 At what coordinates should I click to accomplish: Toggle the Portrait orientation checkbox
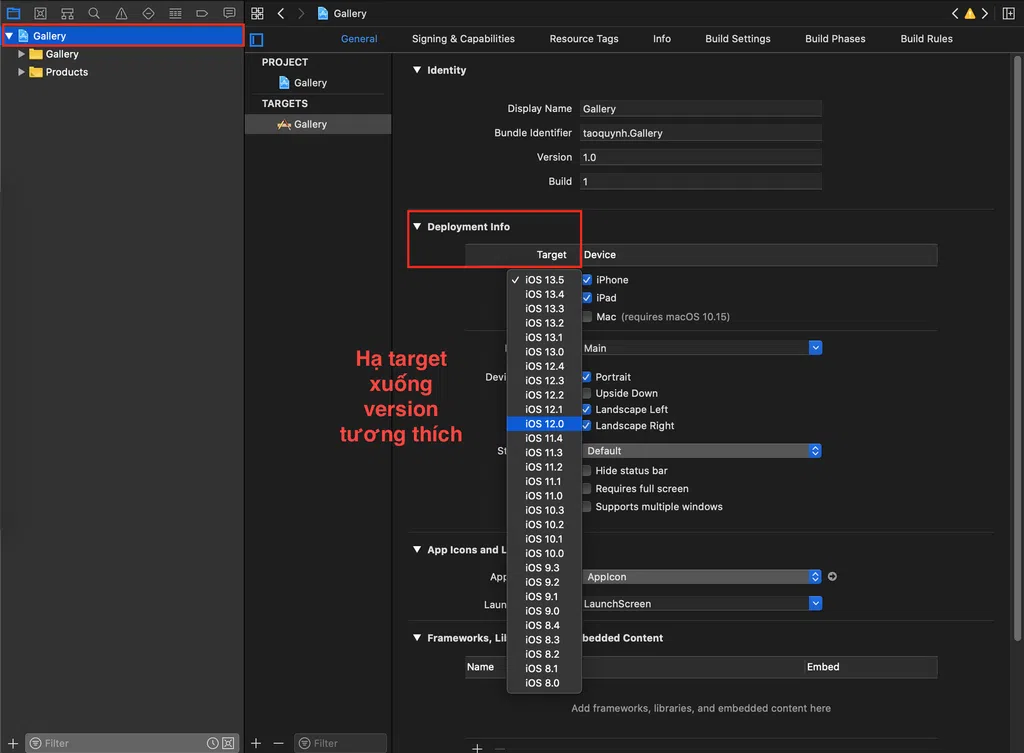point(586,377)
